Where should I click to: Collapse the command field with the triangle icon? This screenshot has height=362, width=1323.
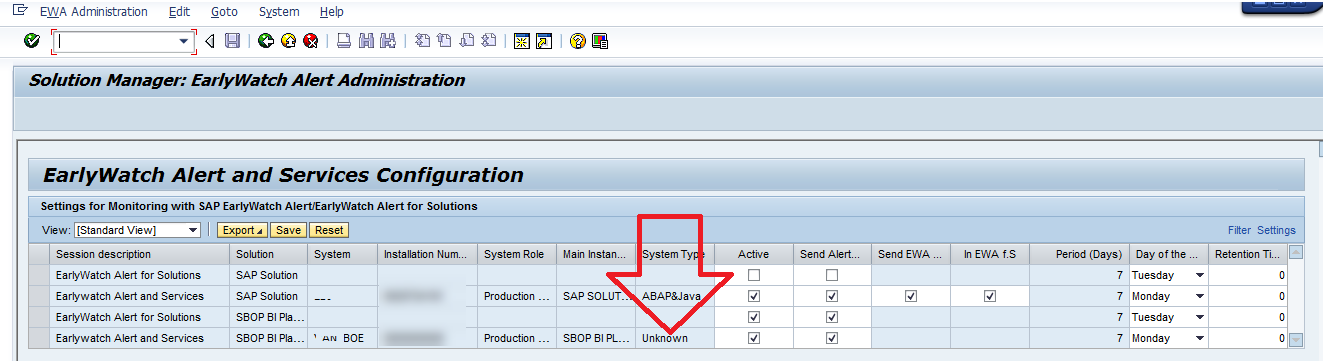pos(210,41)
